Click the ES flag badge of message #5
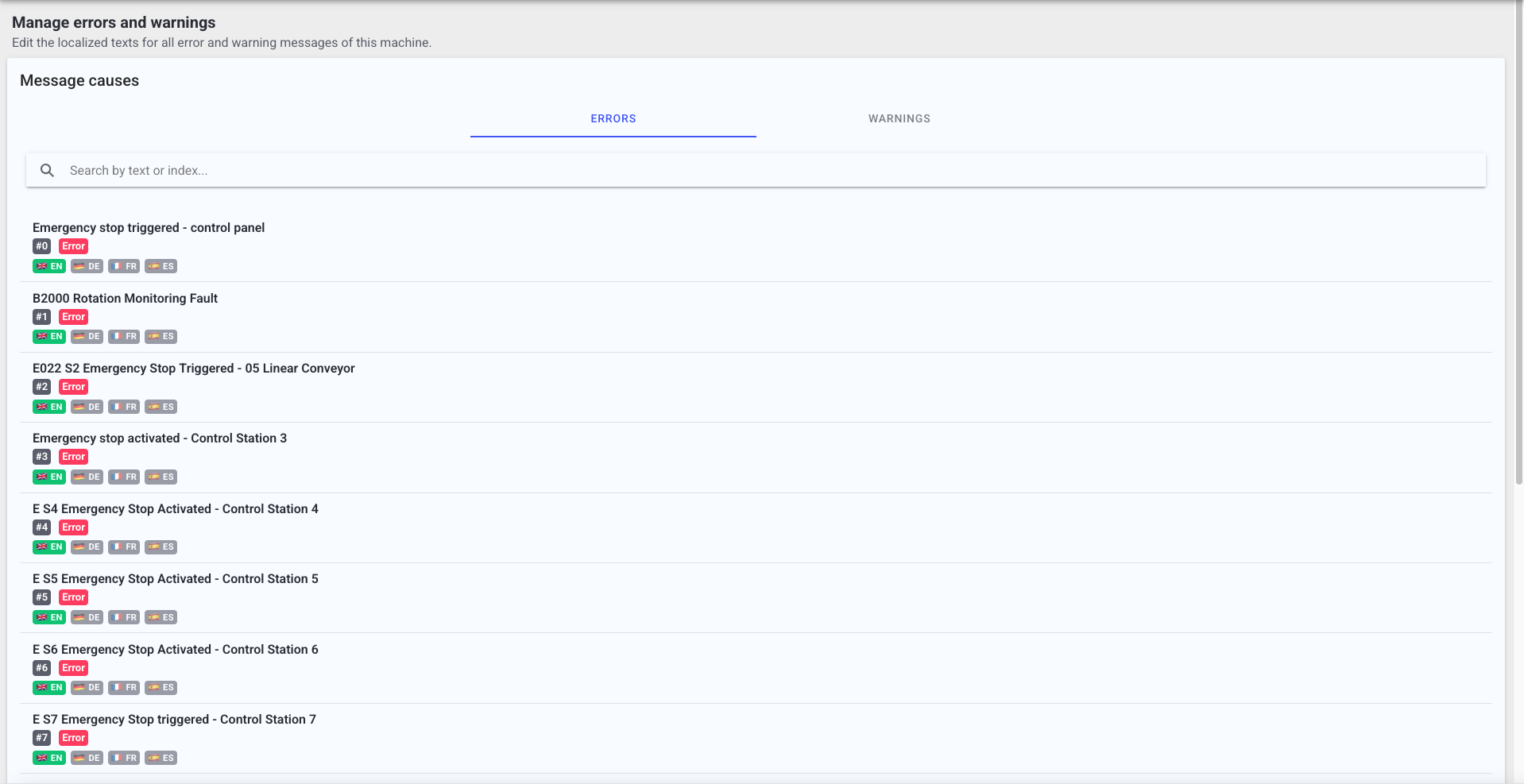This screenshot has width=1524, height=784. click(x=161, y=617)
